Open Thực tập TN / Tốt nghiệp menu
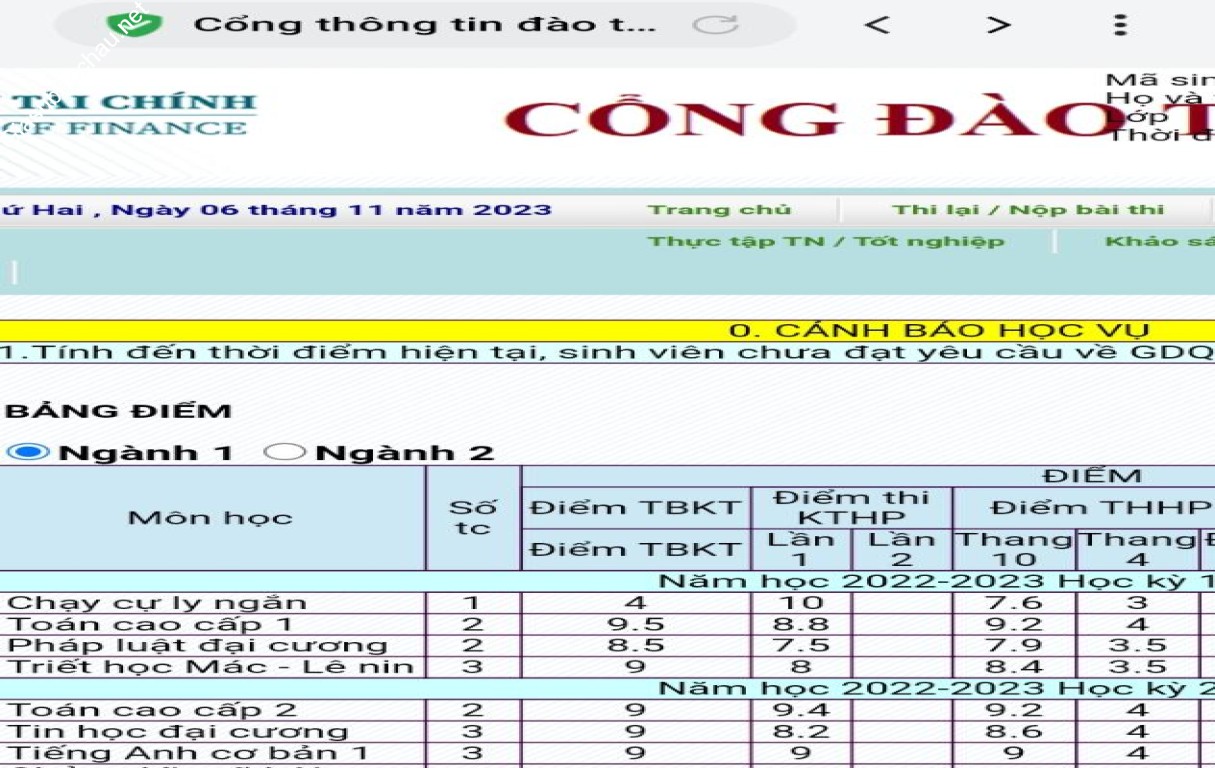Screen dimensions: 1215x768 click(x=826, y=241)
